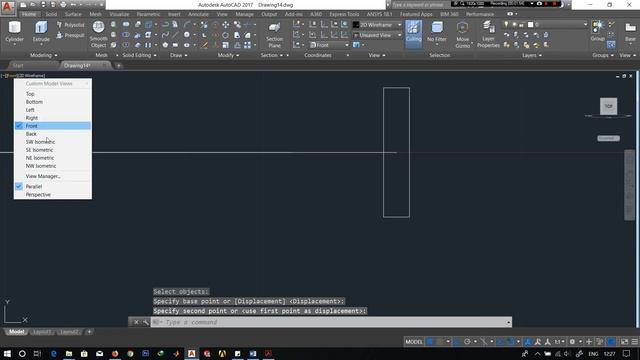Switch to the Solid ribbon tab
The height and width of the screenshot is (360, 640).
51,14
